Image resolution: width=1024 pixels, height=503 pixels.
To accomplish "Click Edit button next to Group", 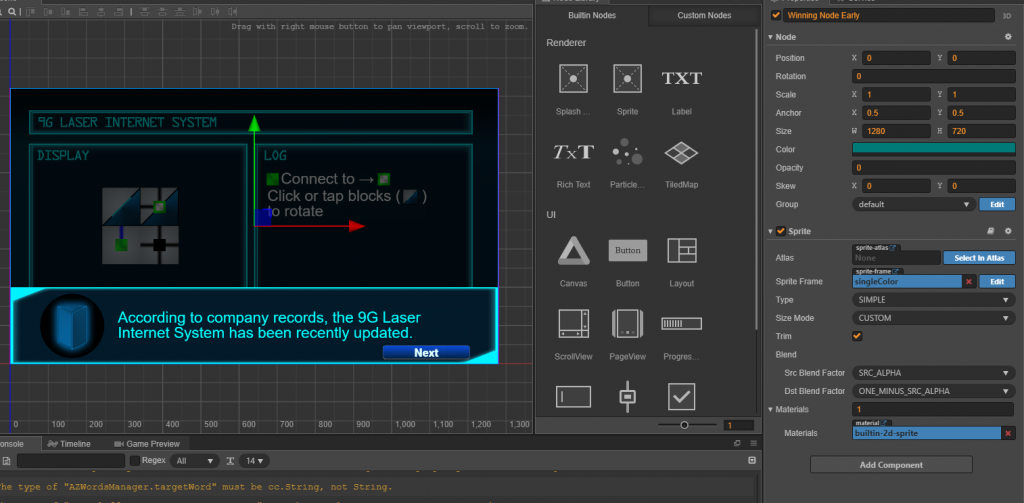I will pyautogui.click(x=997, y=204).
